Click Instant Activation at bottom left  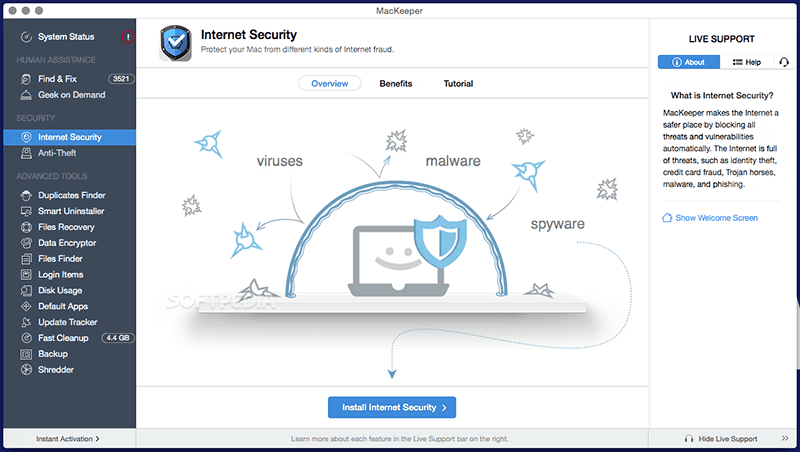67,439
